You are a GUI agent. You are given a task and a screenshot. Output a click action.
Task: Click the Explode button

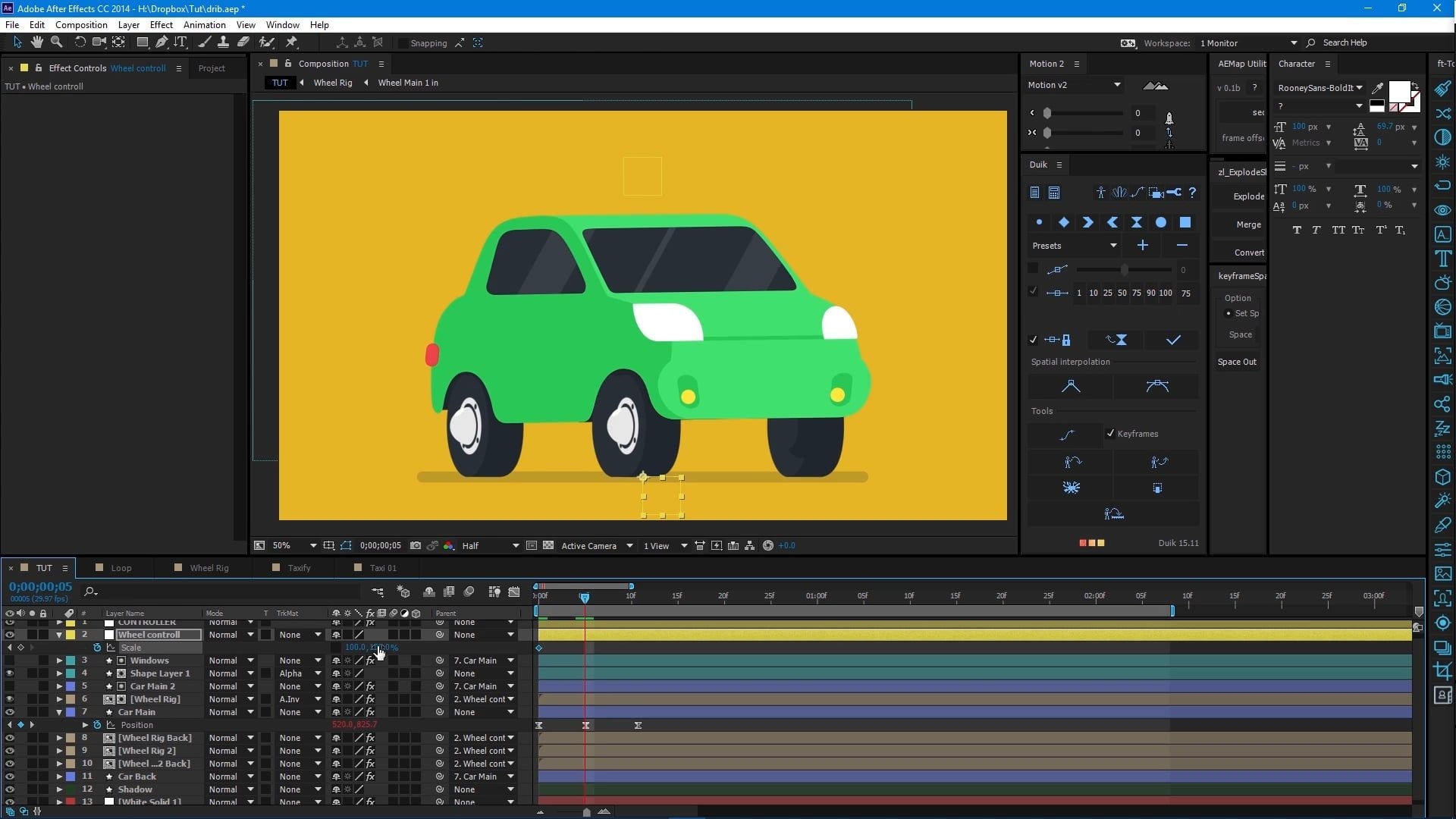point(1248,196)
